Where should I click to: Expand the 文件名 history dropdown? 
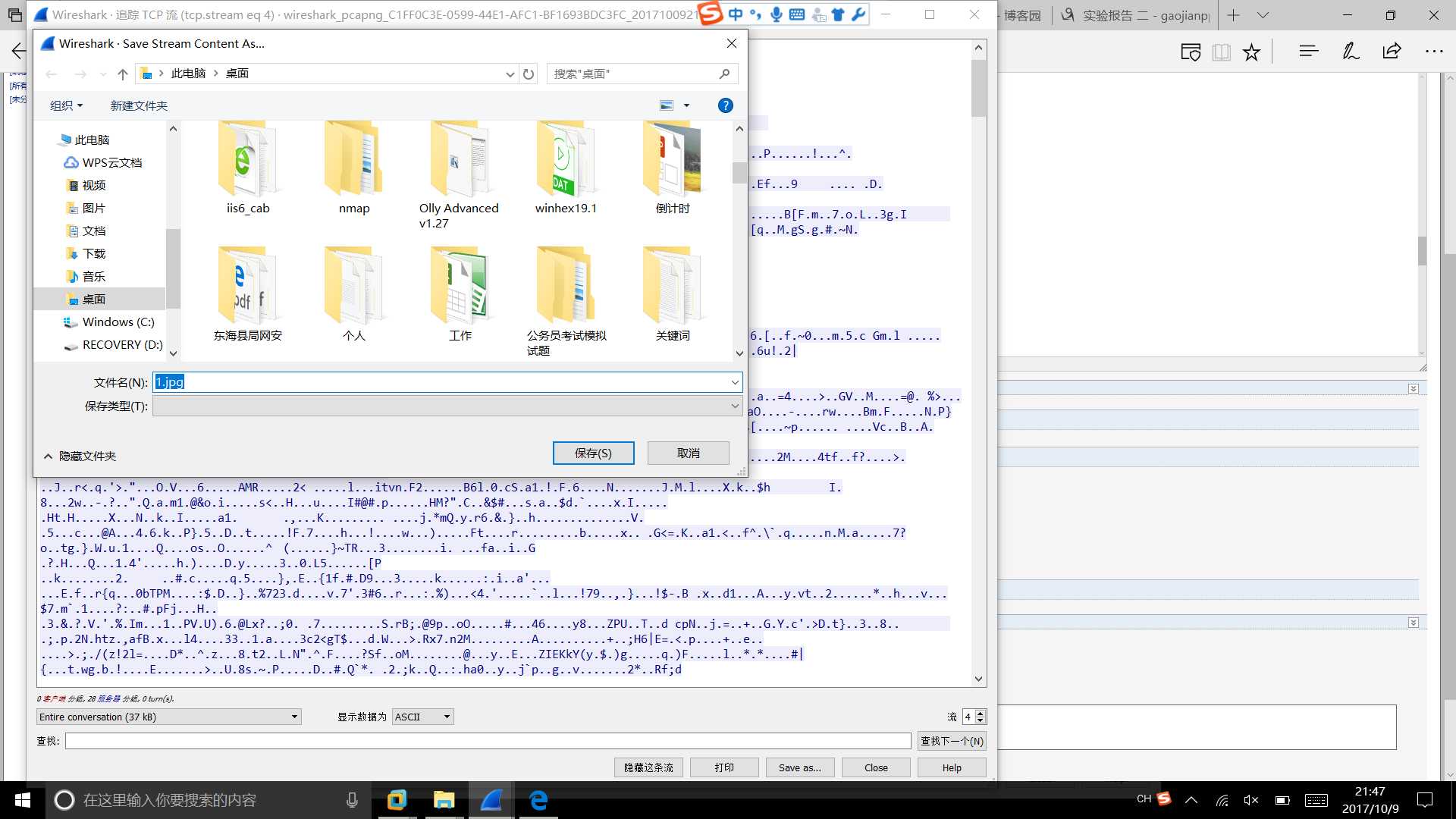click(x=734, y=382)
